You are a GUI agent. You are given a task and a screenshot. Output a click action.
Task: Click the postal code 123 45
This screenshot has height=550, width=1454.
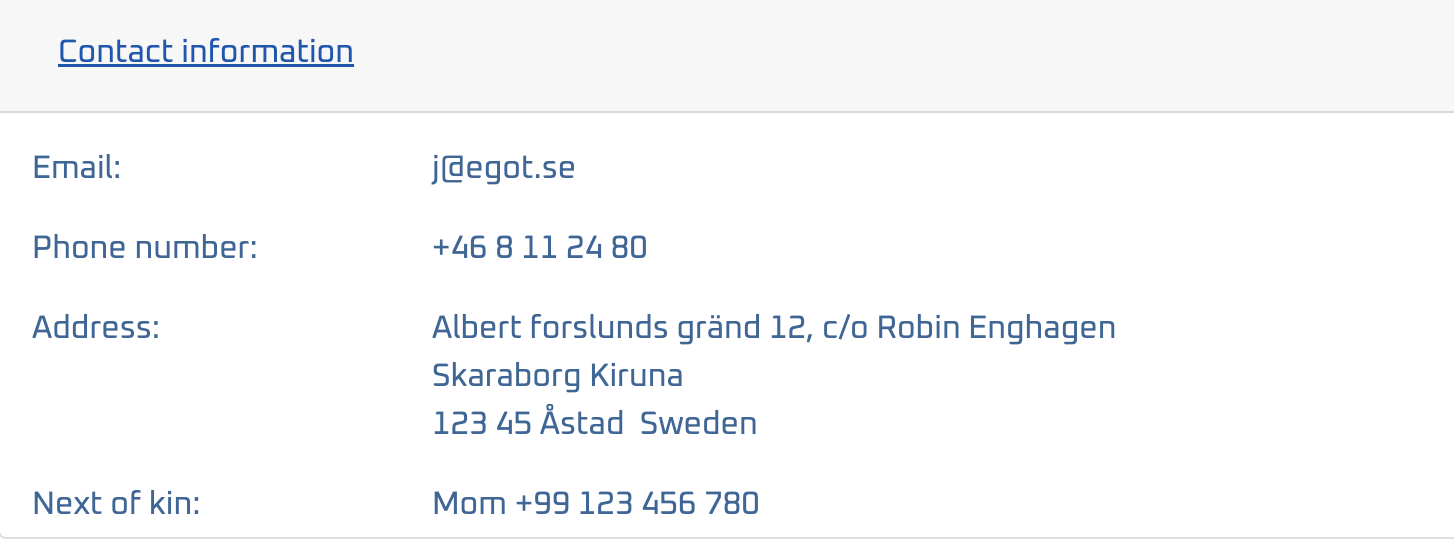[x=481, y=423]
